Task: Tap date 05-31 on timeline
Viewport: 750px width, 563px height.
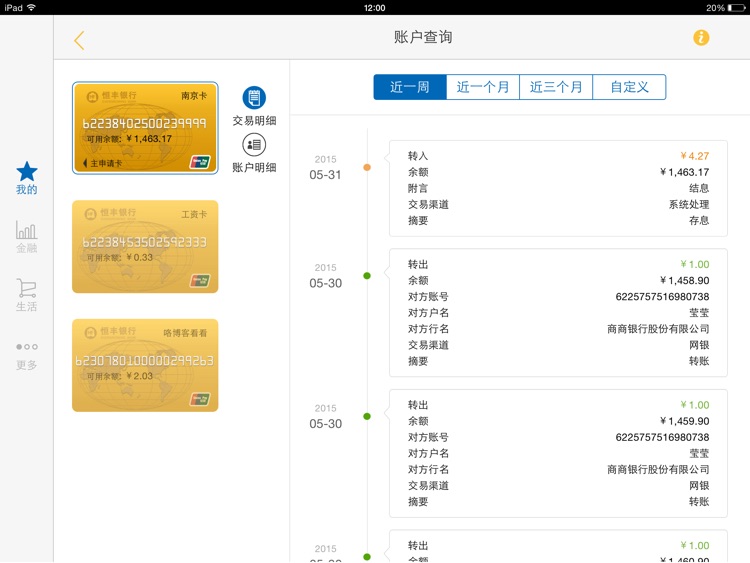Action: [325, 175]
